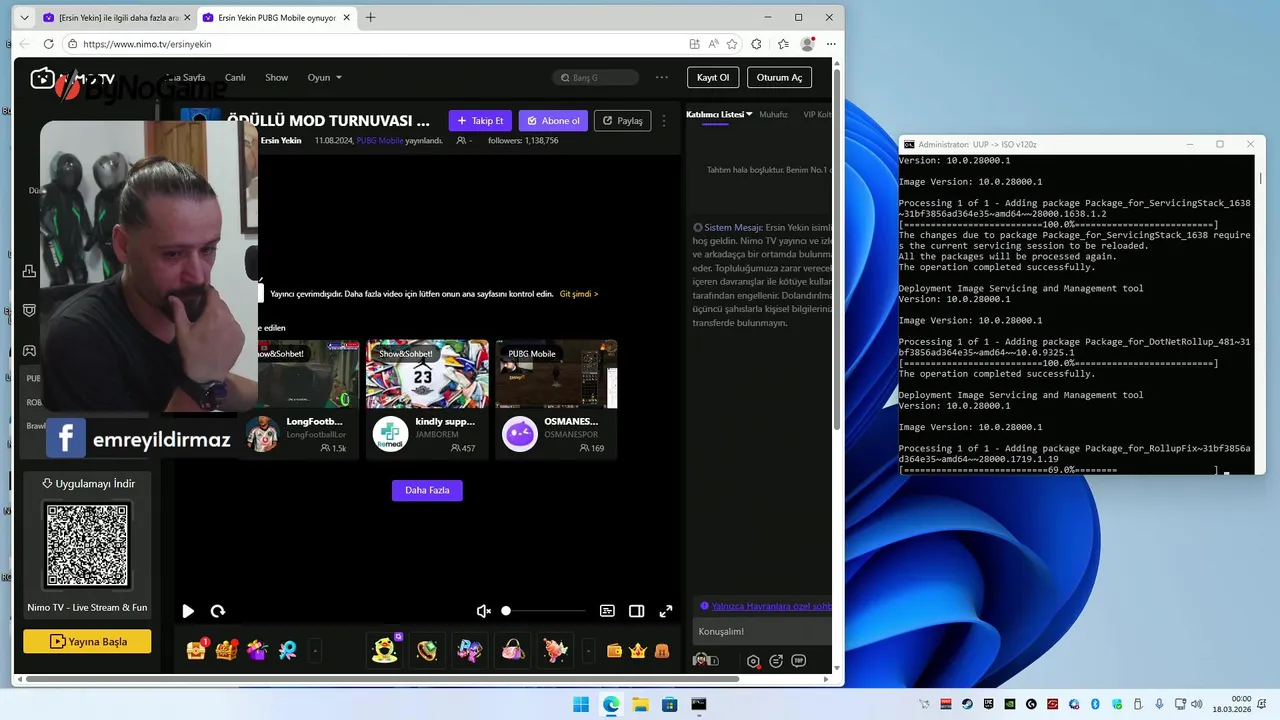The image size is (1280, 720).
Task: Open the OSMANESPOR PUBG Mobile thumbnail
Action: 556,374
